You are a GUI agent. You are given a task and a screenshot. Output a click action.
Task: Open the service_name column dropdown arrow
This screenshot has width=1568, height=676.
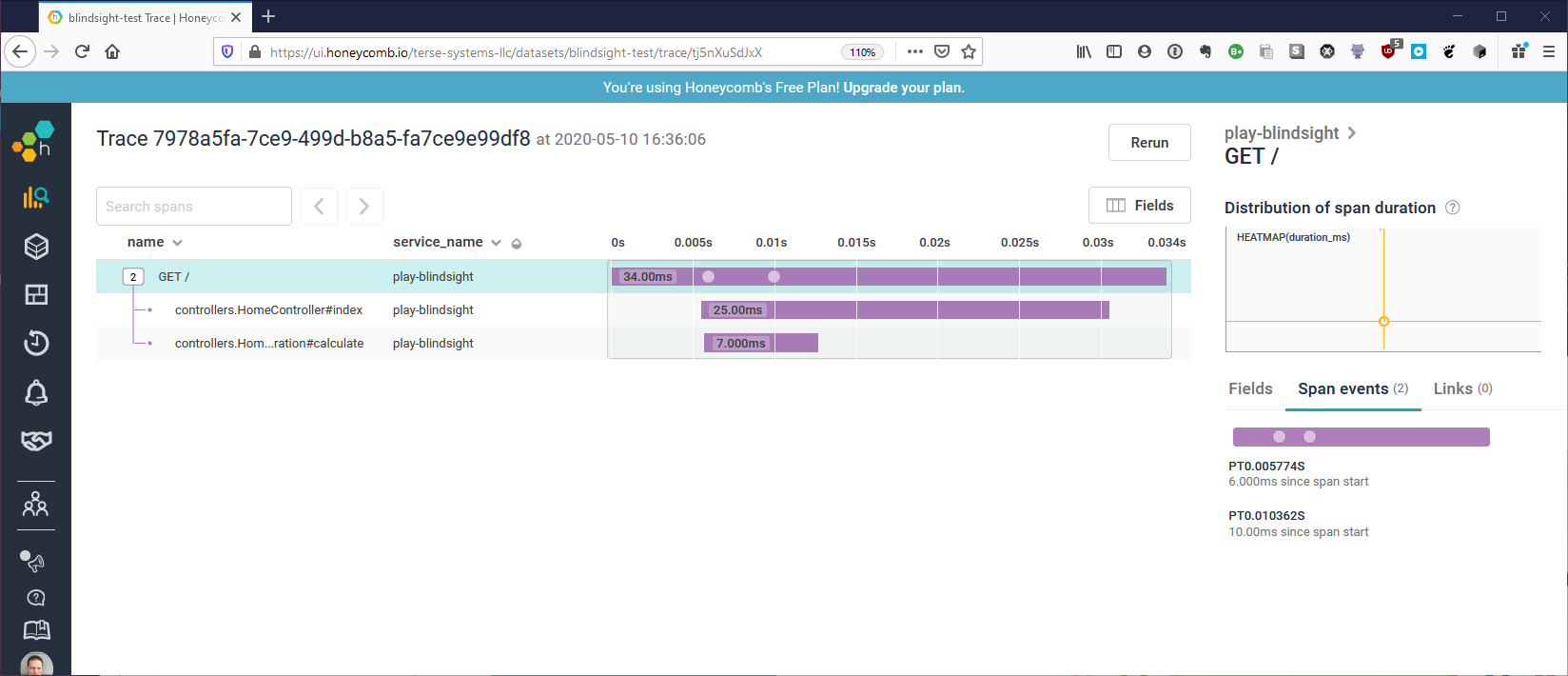pyautogui.click(x=496, y=243)
